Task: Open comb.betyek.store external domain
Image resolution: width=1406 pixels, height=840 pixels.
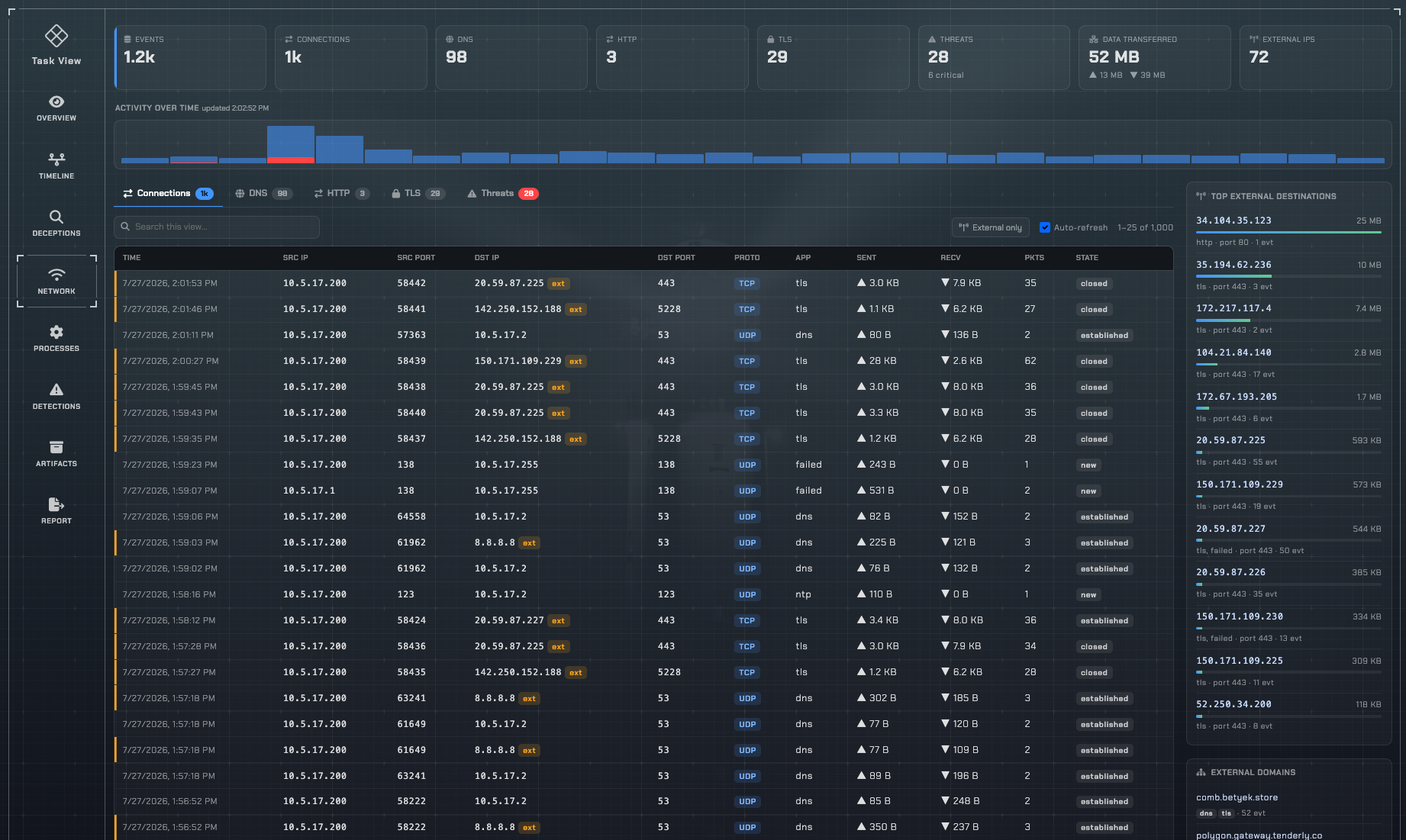Action: [1237, 797]
